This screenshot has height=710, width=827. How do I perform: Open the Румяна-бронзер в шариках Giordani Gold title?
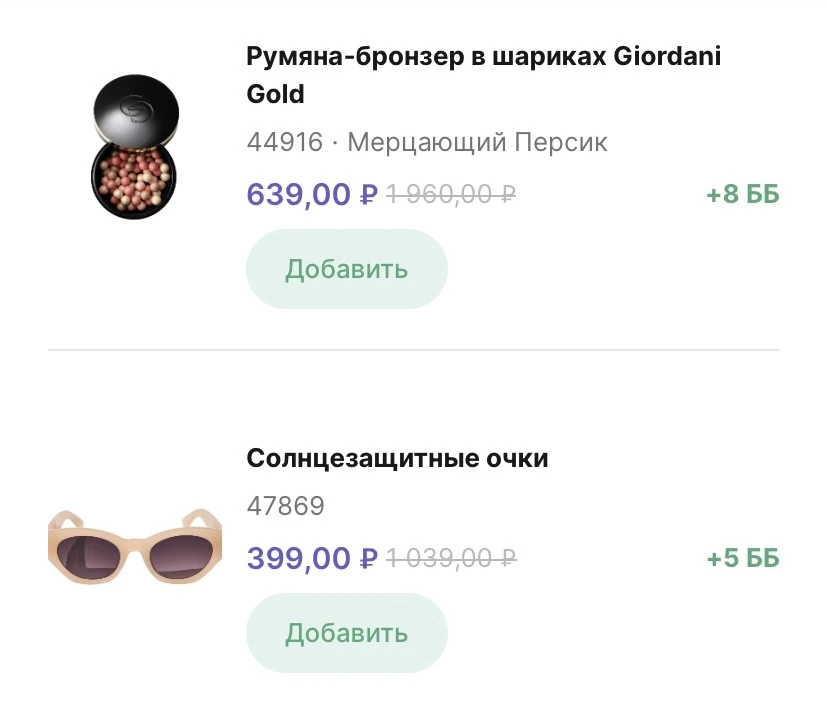[483, 75]
